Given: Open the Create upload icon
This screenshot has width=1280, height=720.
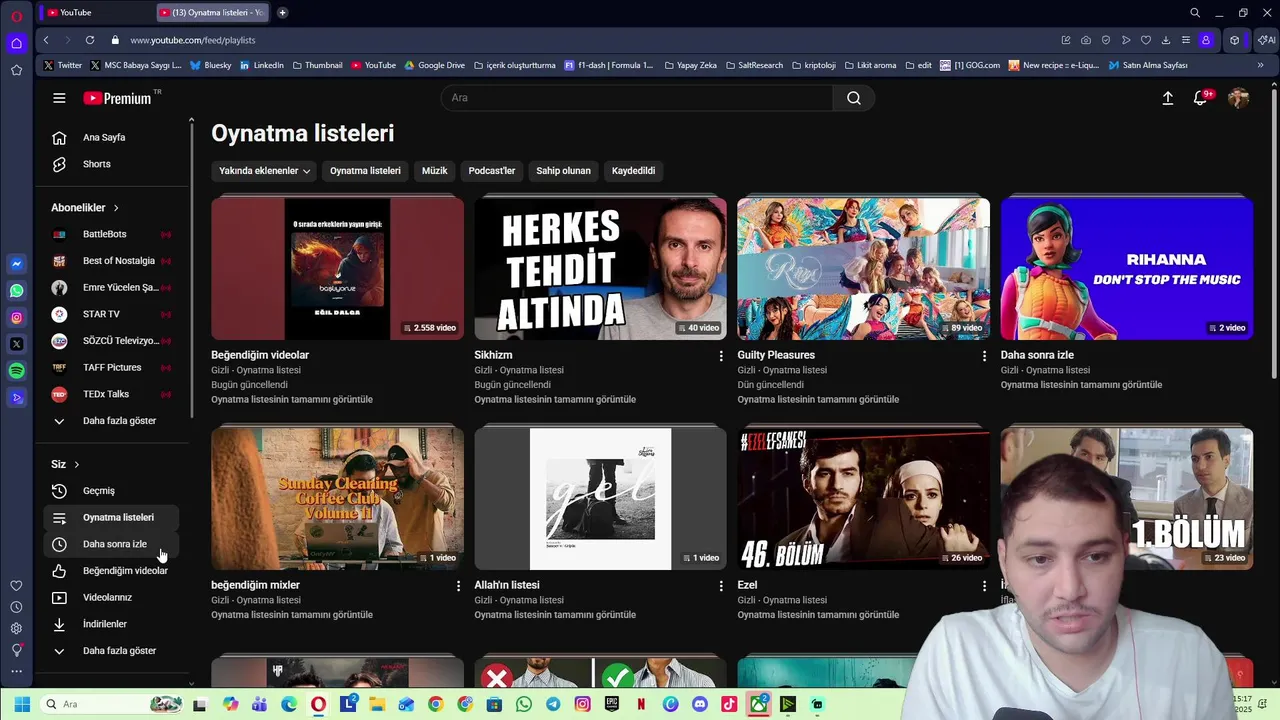Looking at the screenshot, I should 1167,98.
